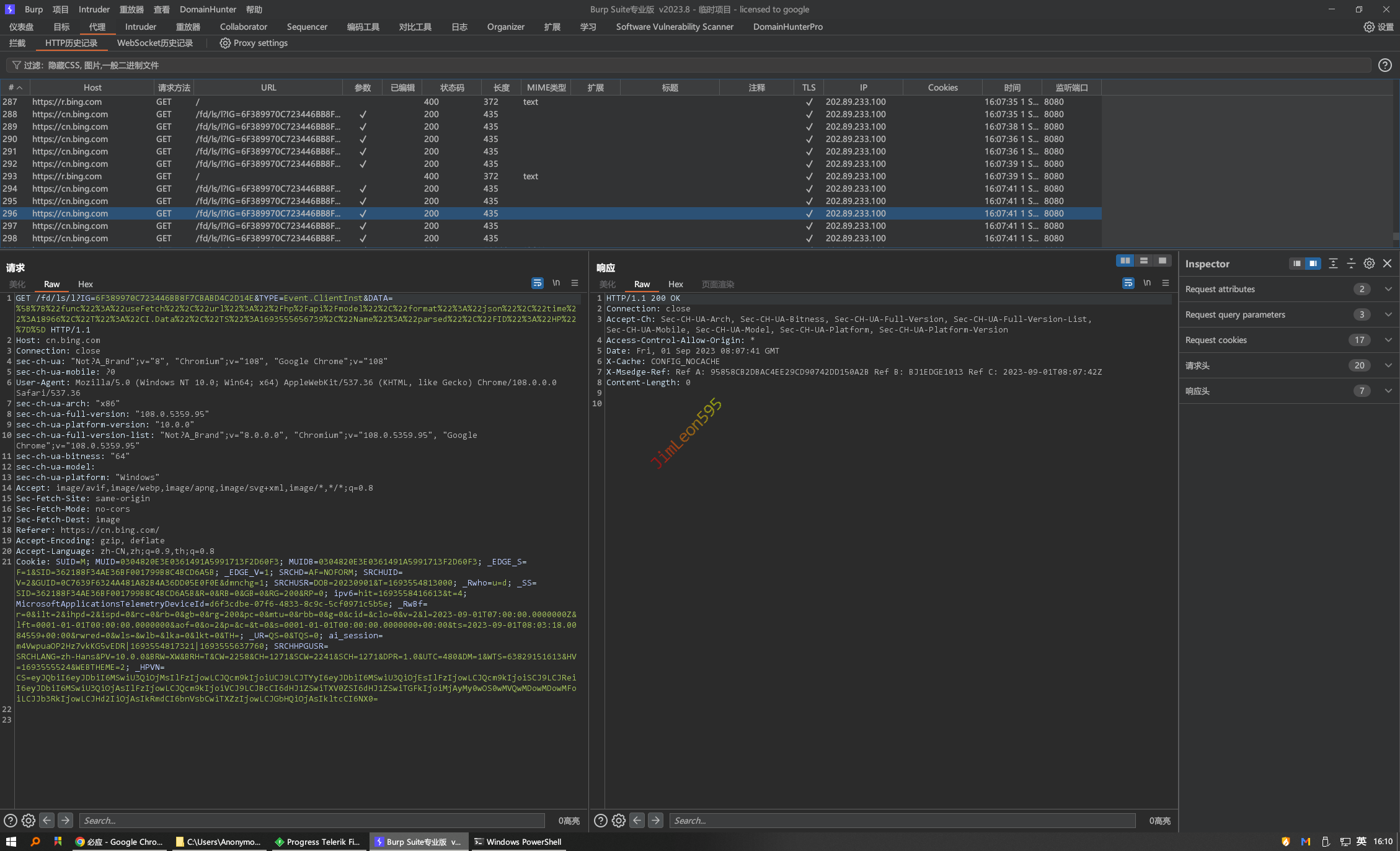Switch to the Collaborator tab

243,27
